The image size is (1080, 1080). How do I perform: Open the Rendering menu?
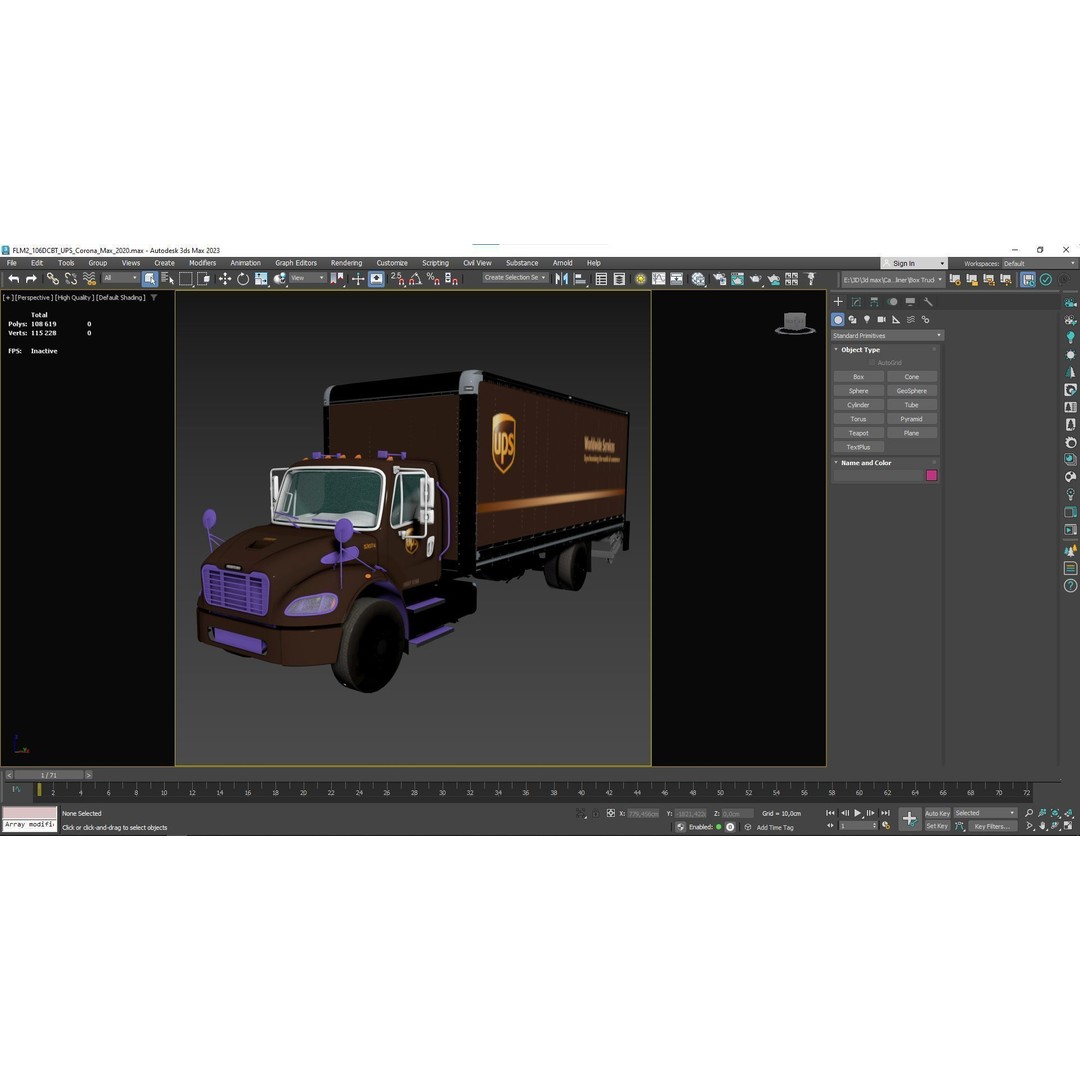click(x=346, y=263)
